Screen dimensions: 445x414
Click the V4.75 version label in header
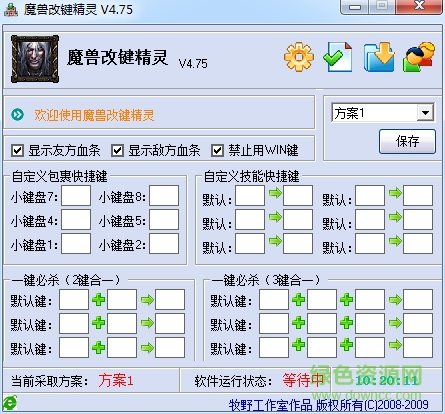tap(193, 63)
